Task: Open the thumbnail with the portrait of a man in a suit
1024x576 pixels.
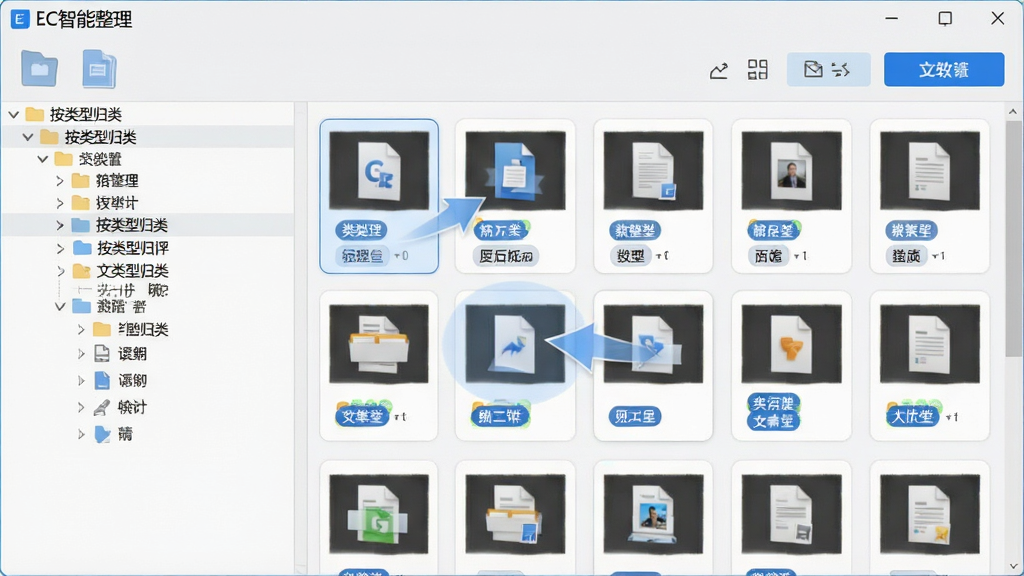Action: 792,170
